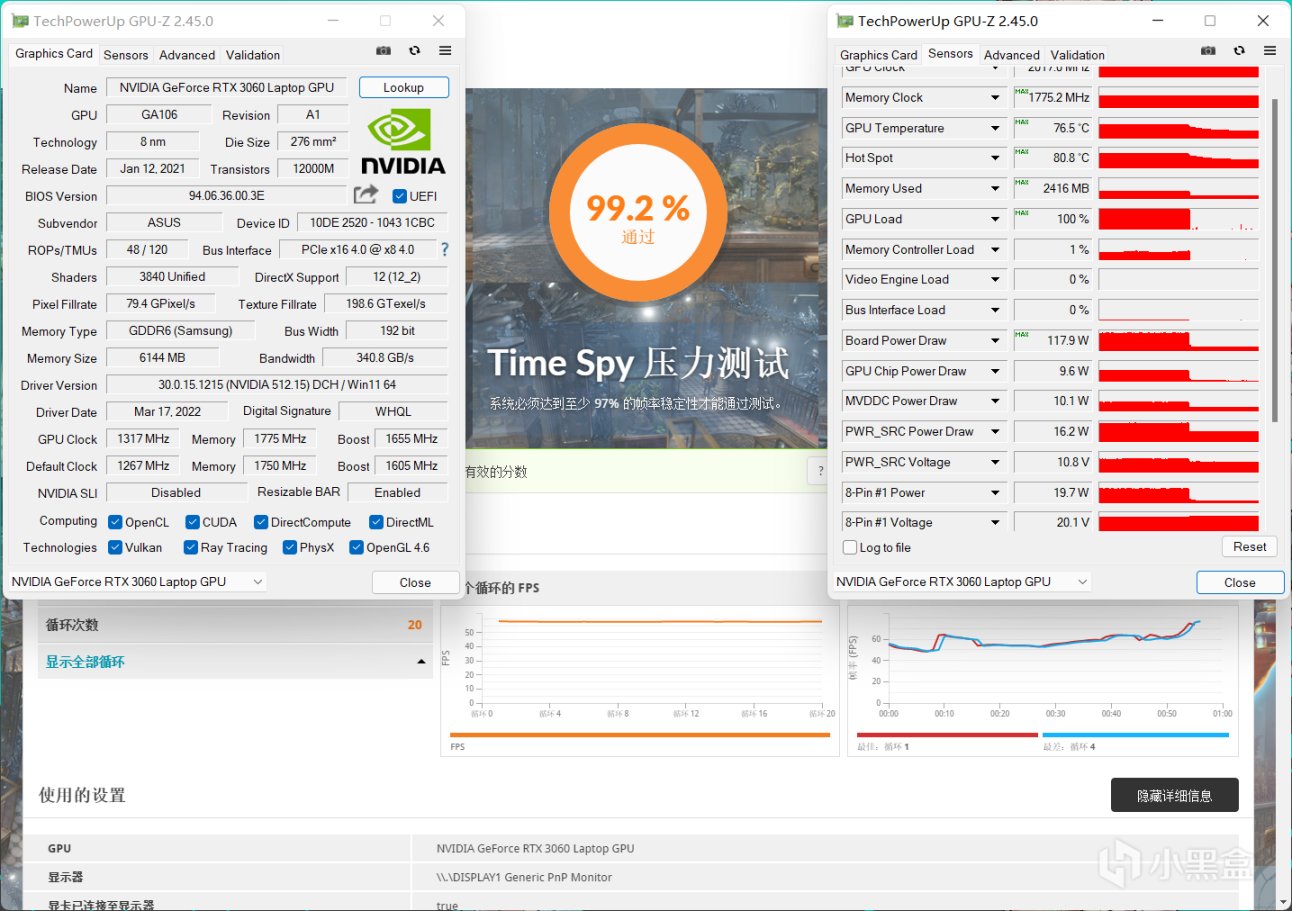Click the BIOS export arrow icon
This screenshot has height=911, width=1292.
(x=367, y=195)
